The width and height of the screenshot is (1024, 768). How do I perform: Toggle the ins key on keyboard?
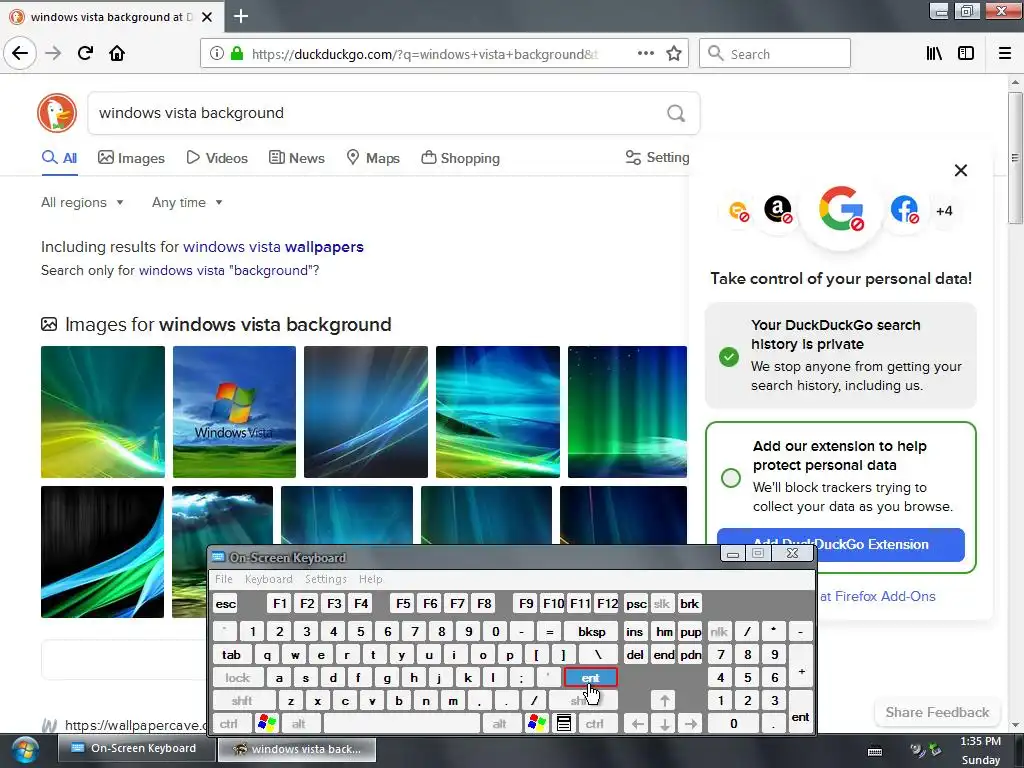[x=634, y=632]
